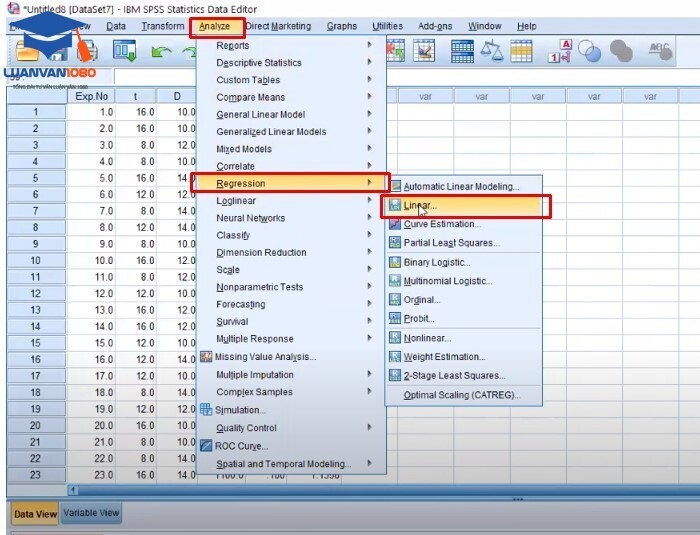The width and height of the screenshot is (700, 535).
Task: Open Missing Value Analysis from Analyze menu
Action: point(265,357)
